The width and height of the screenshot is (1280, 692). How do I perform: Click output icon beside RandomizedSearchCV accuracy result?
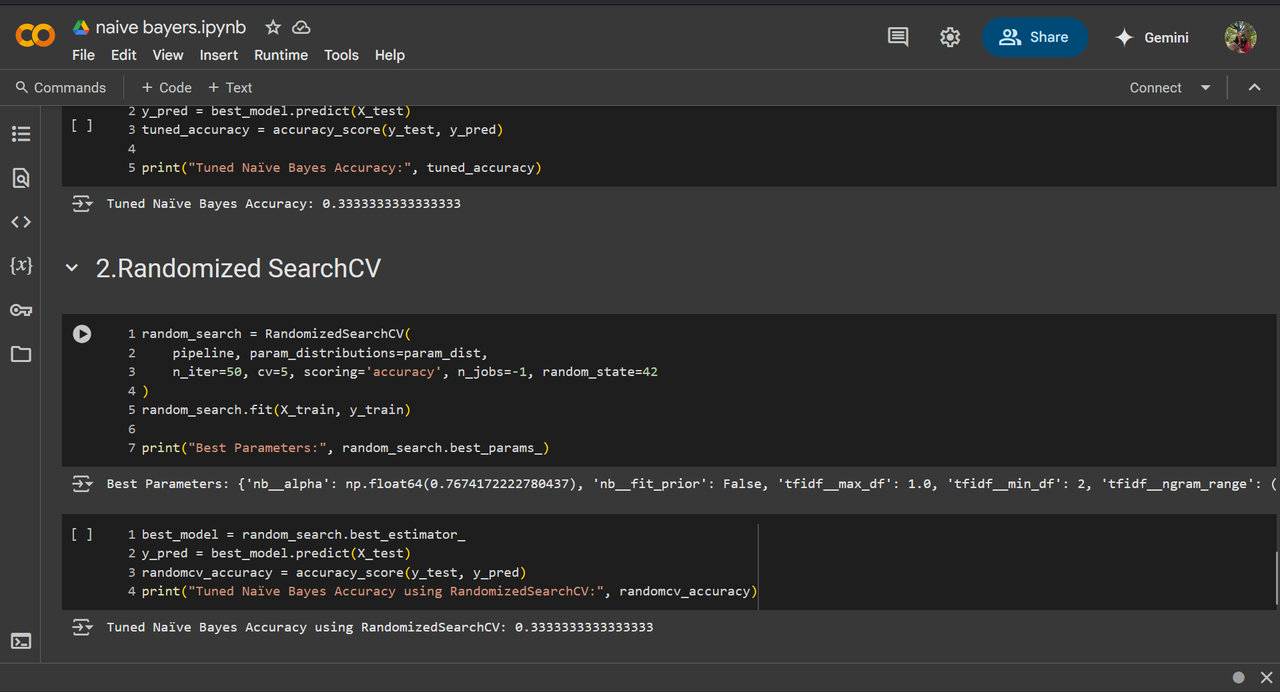coord(83,627)
